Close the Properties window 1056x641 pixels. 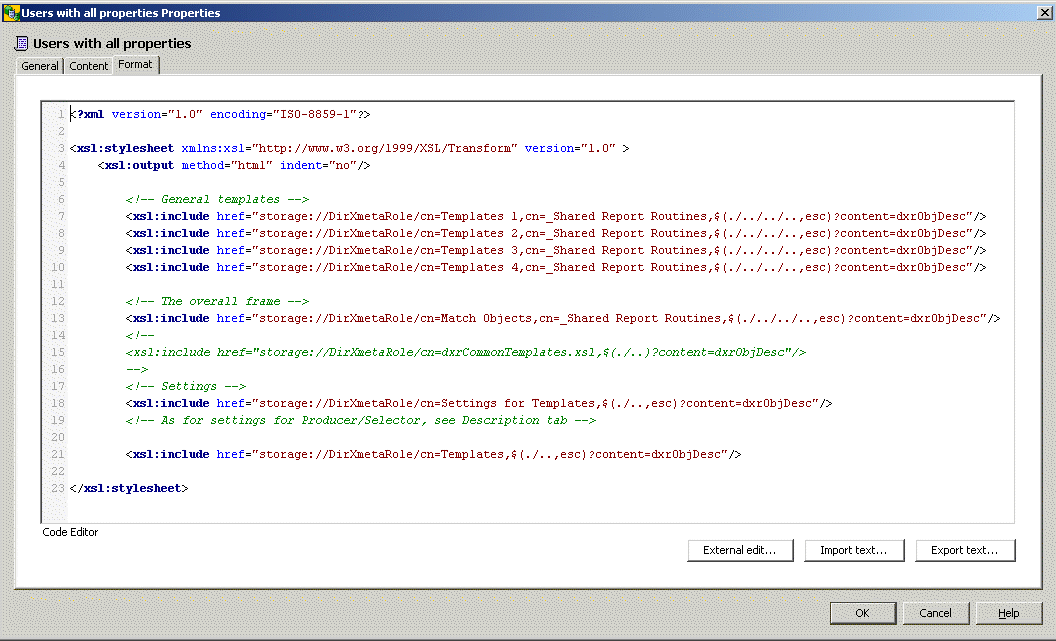(1046, 12)
